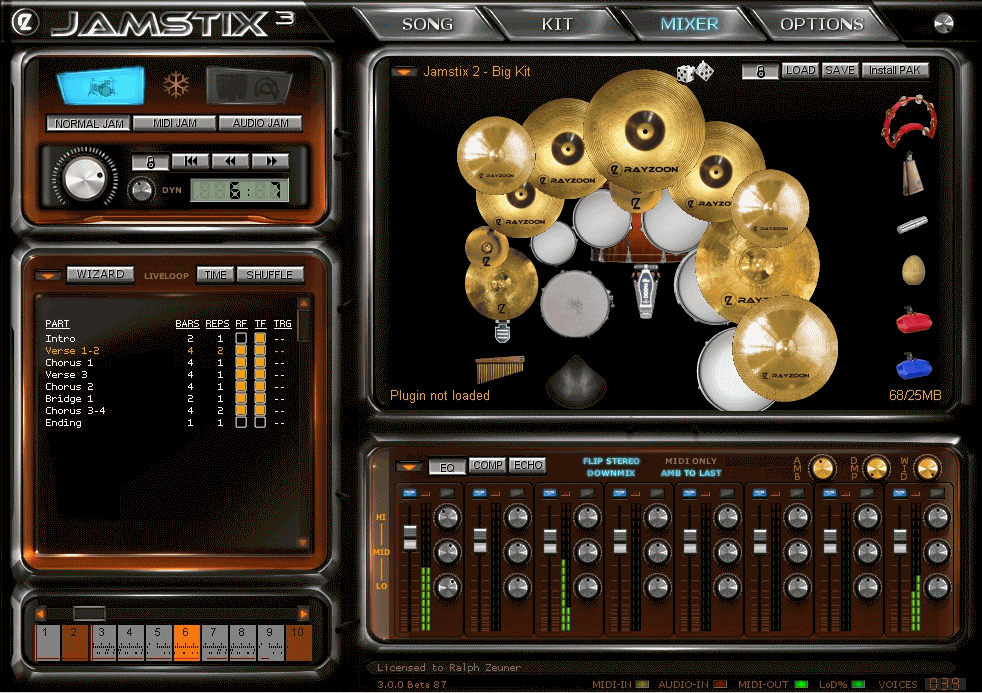Click the red jam block icon
982x693 pixels.
point(914,320)
